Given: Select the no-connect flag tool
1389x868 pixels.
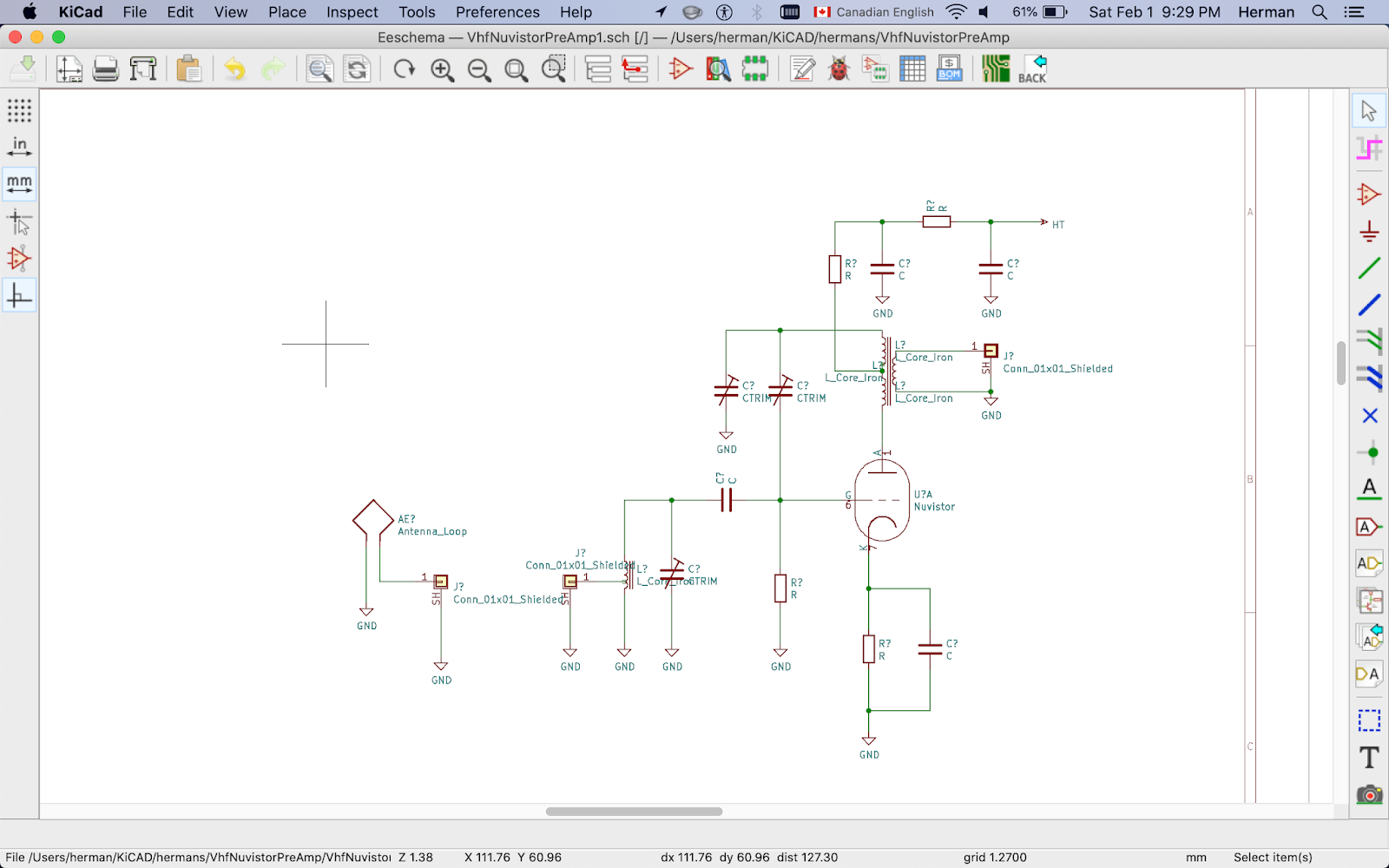Looking at the screenshot, I should (x=1369, y=416).
